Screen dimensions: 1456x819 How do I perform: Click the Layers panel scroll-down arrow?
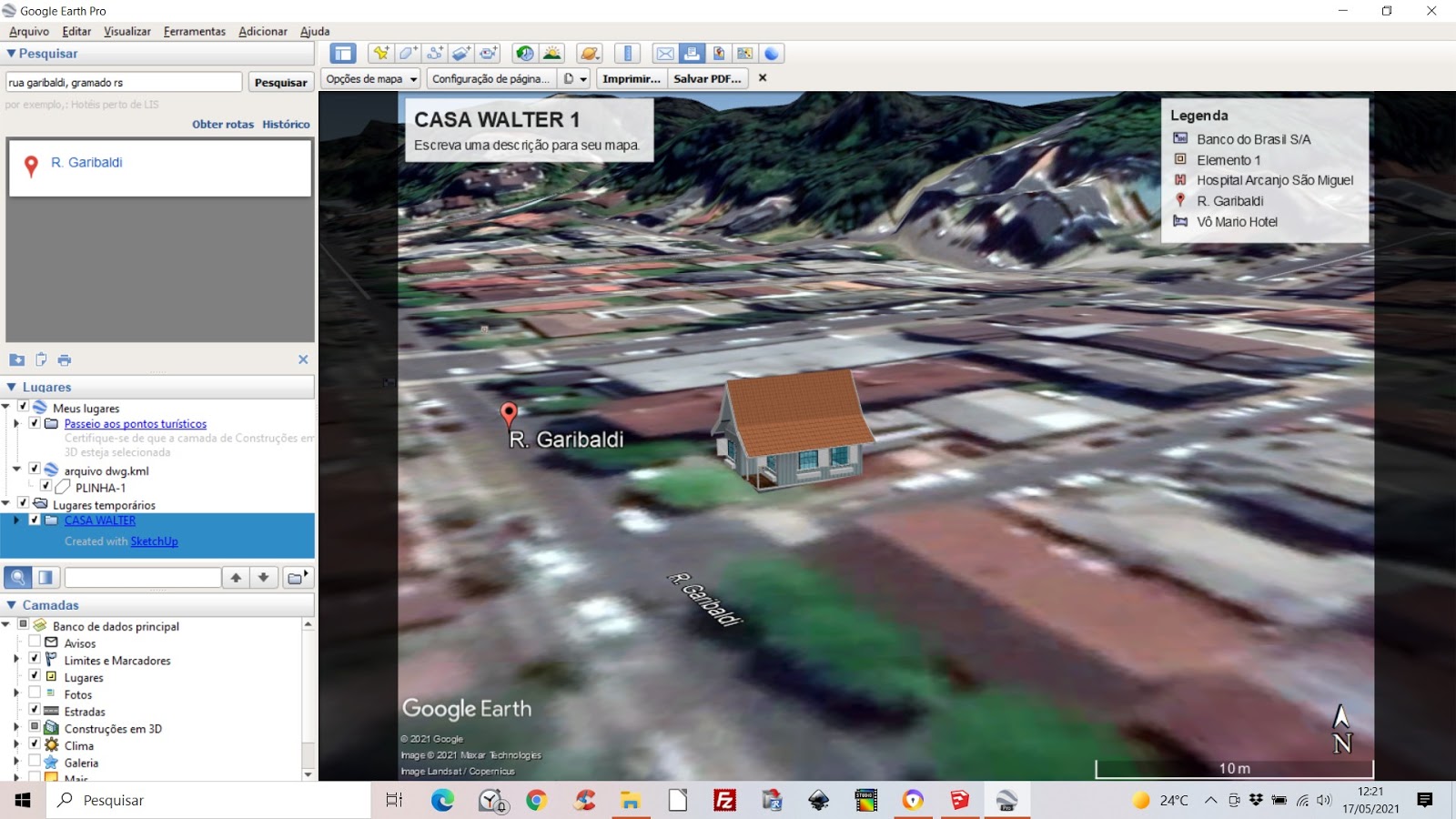tap(308, 774)
